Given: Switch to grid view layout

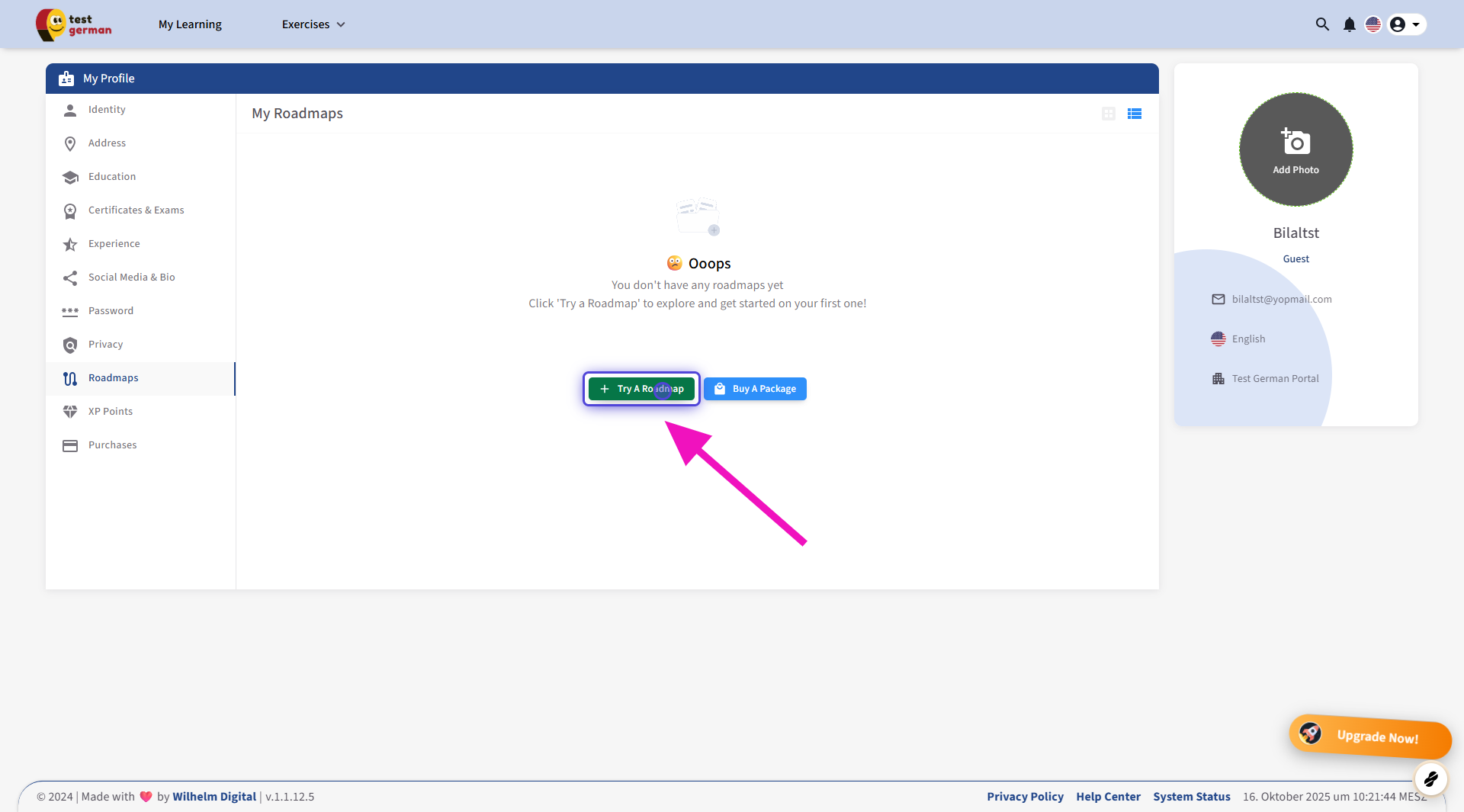Looking at the screenshot, I should (1109, 114).
